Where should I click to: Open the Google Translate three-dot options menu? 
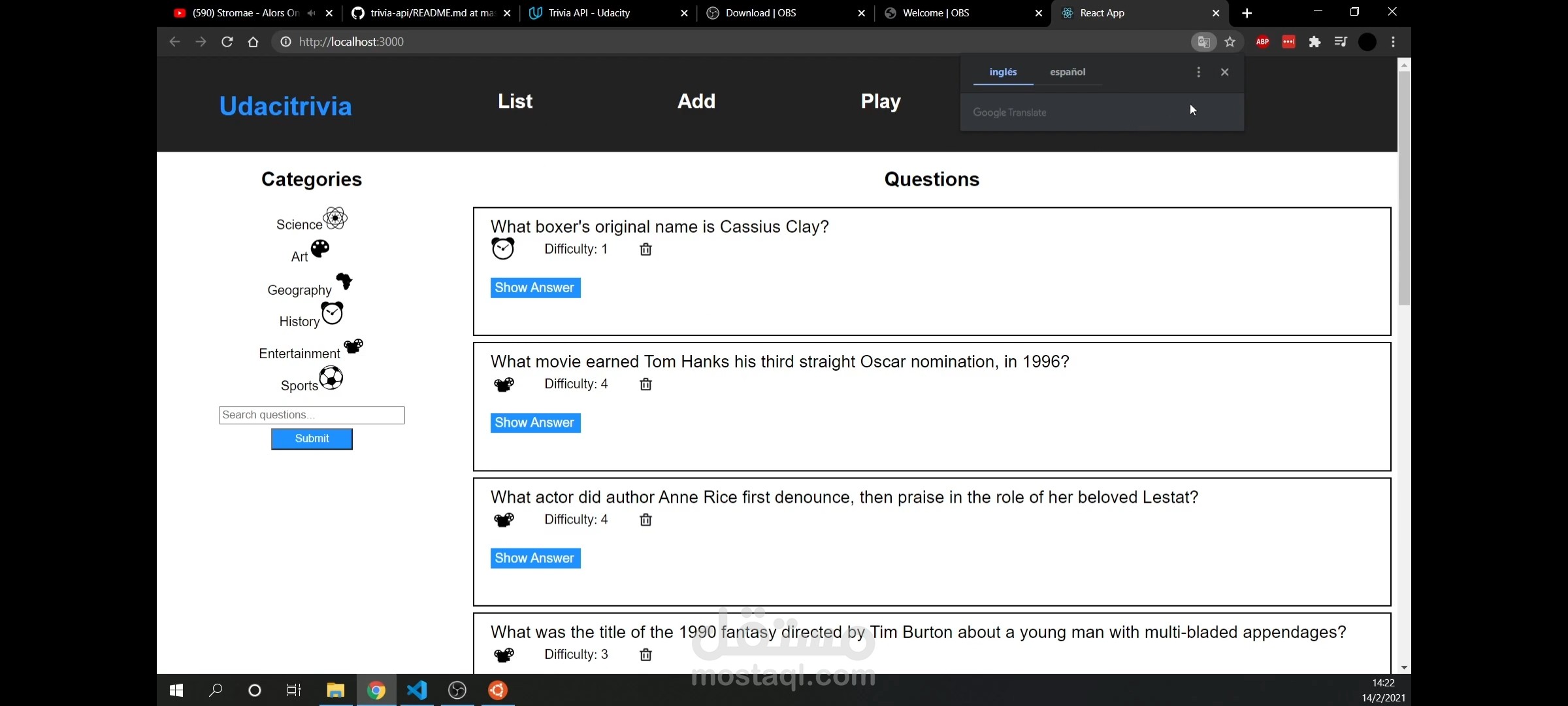point(1198,72)
